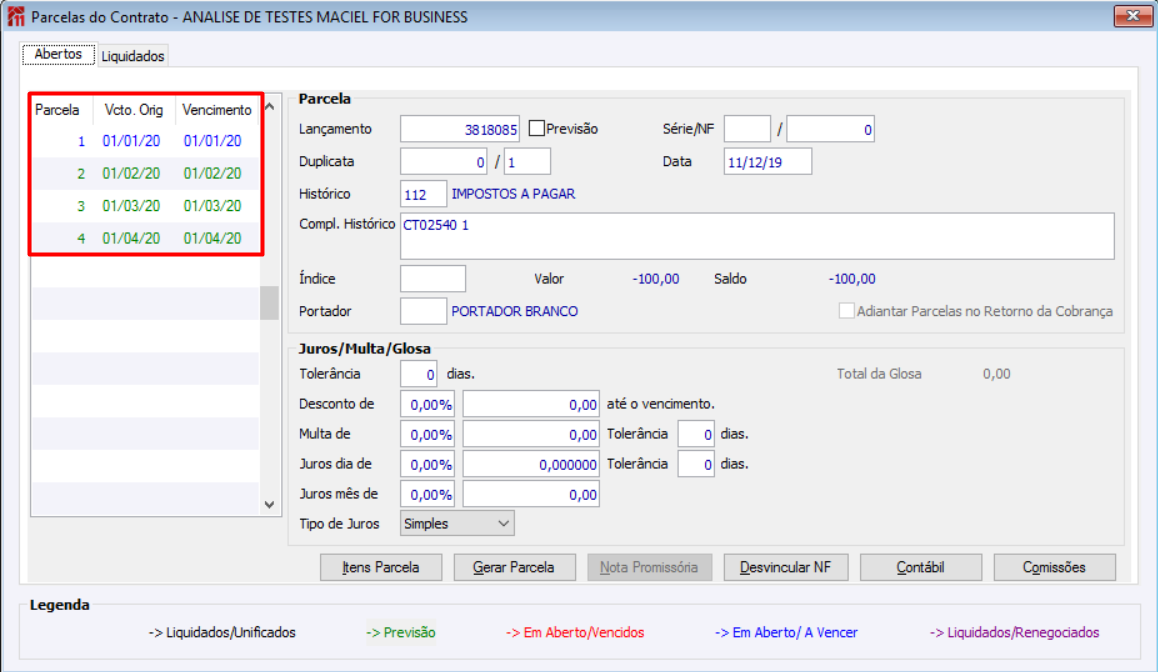
Task: Focus the Compl. Histórico text box
Action: [757, 236]
